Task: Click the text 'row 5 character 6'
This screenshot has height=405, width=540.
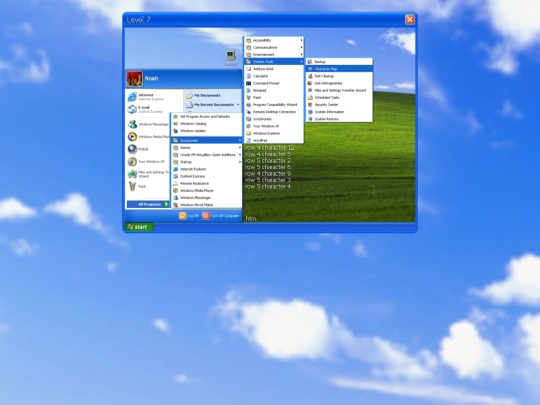Action: [268, 167]
